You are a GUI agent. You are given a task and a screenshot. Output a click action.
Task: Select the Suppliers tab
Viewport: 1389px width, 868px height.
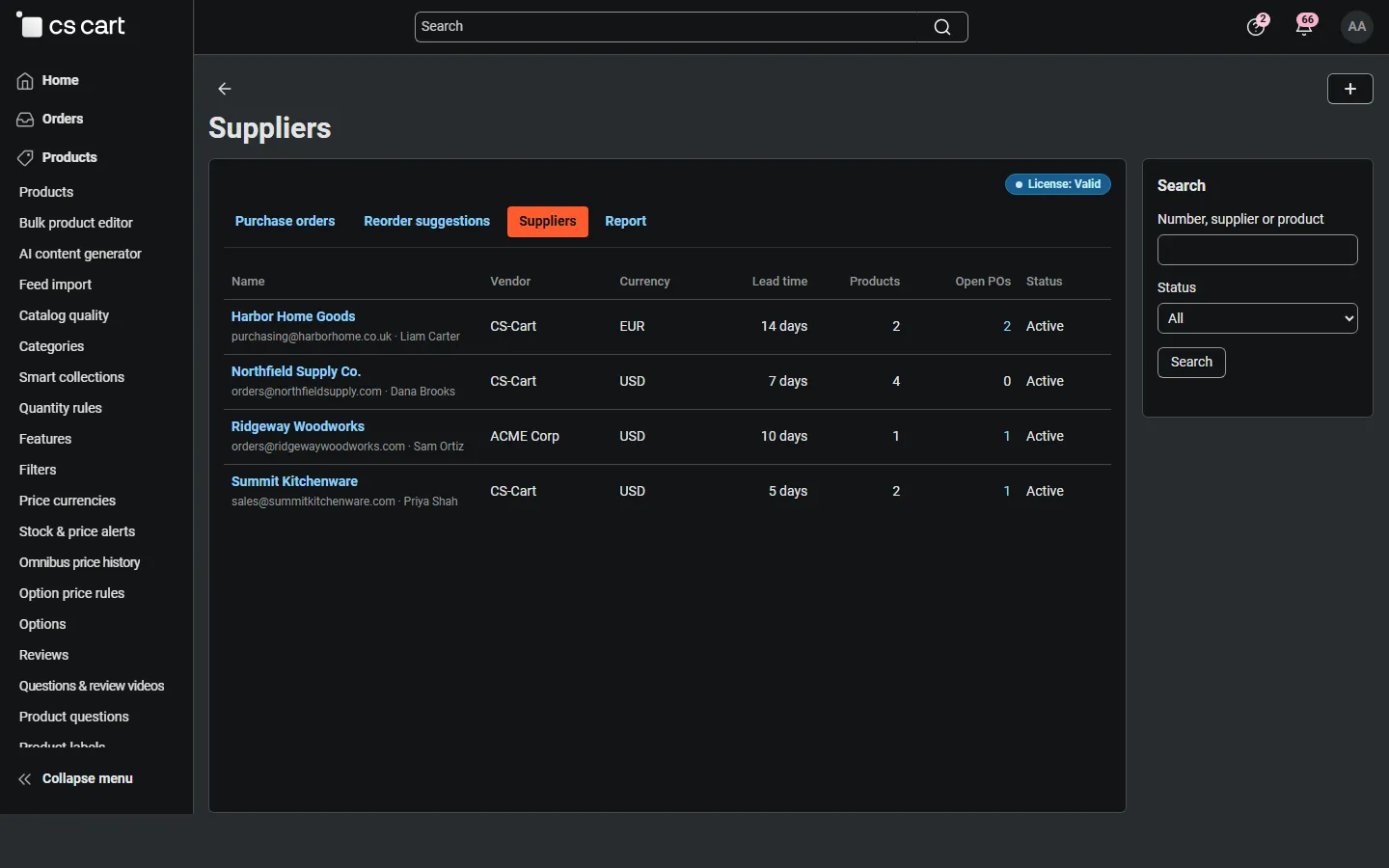(x=548, y=221)
